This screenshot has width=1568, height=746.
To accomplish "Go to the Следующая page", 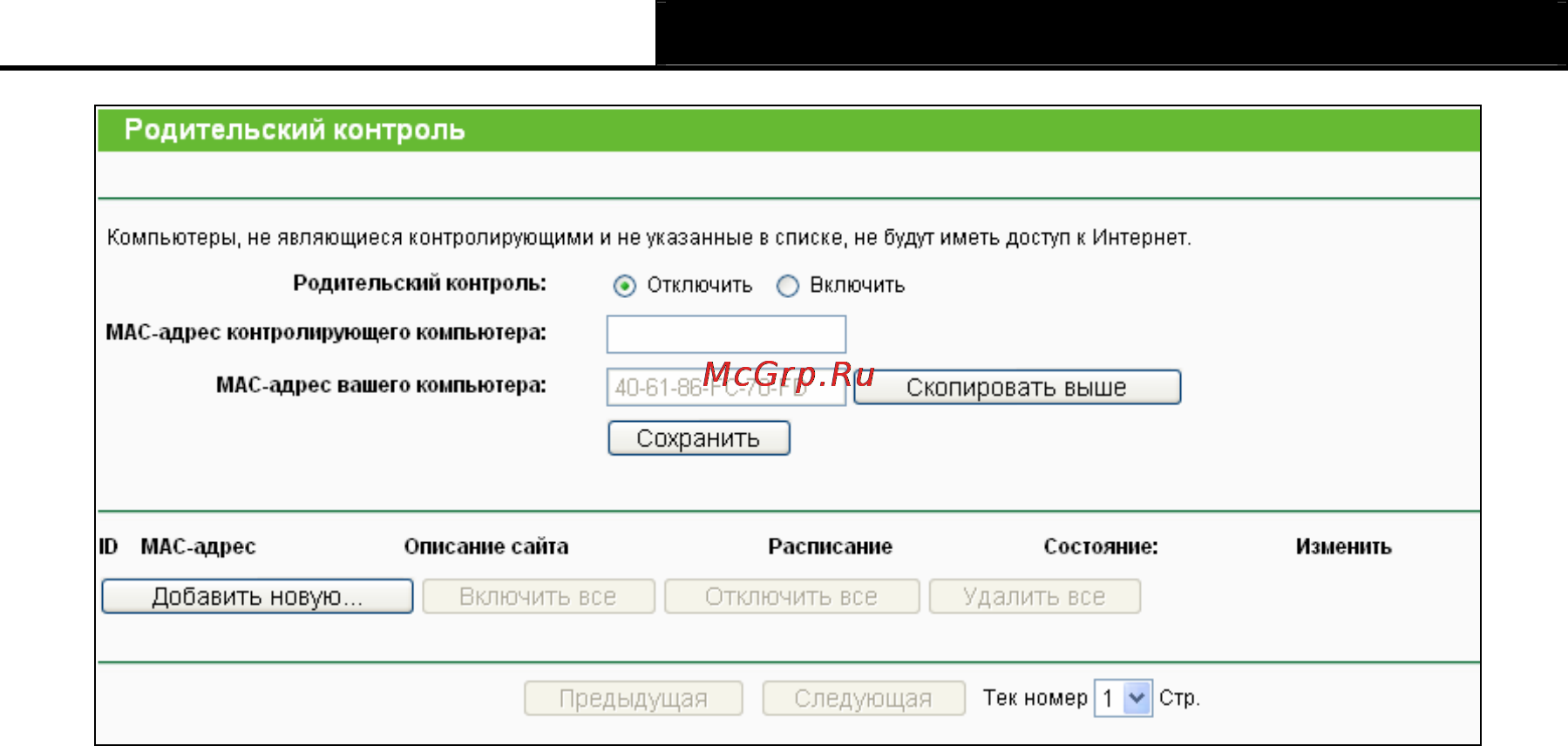I will click(864, 698).
